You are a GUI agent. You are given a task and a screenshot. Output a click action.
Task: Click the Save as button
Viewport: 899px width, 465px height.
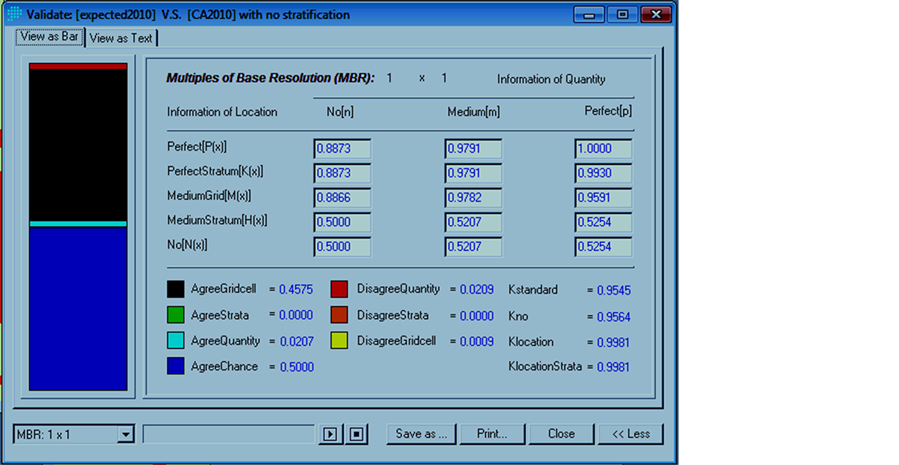point(422,434)
